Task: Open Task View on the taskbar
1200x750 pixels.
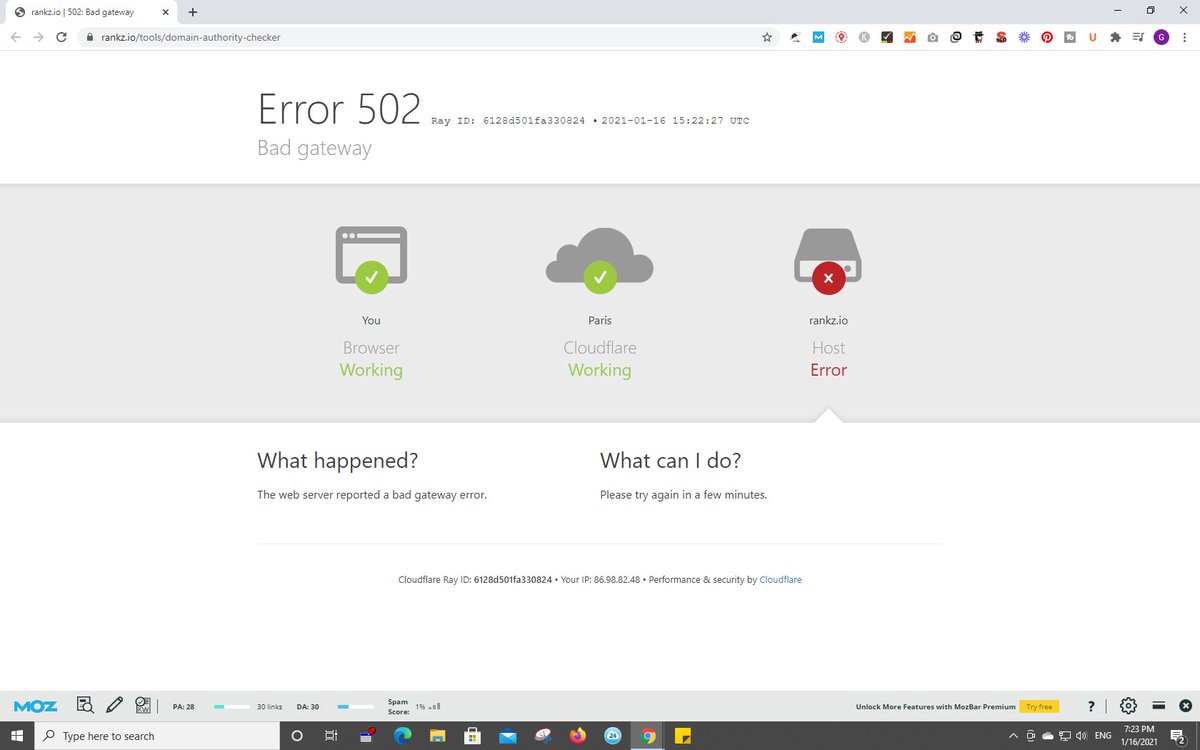Action: (x=330, y=736)
